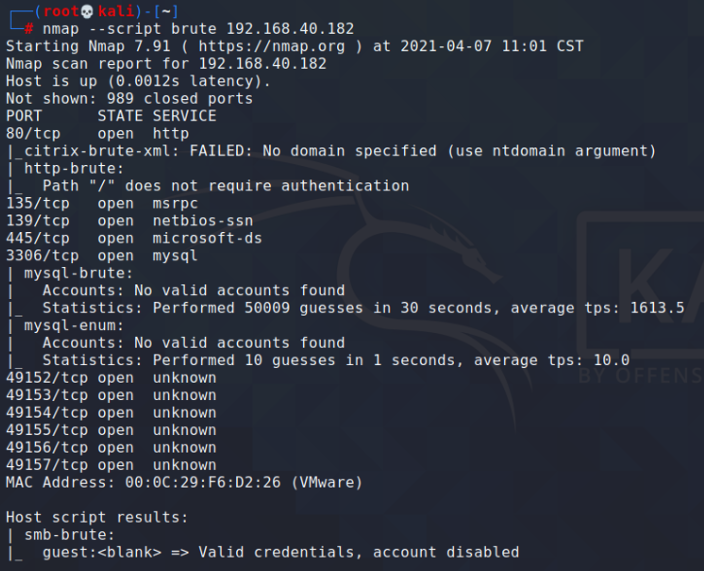Click the https://nmap.org URL
The width and height of the screenshot is (704, 571).
[x=272, y=46]
